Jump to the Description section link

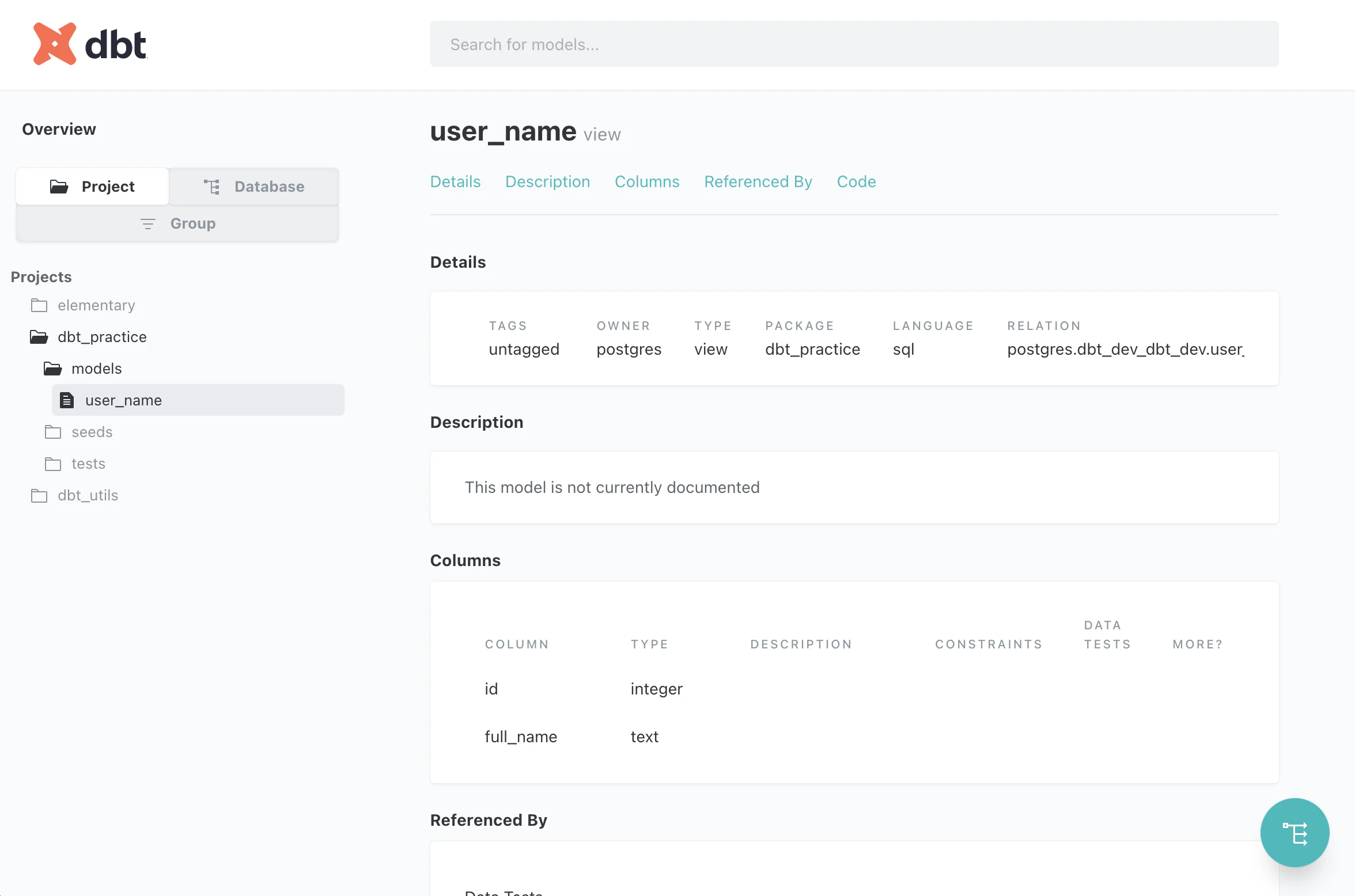click(x=547, y=181)
